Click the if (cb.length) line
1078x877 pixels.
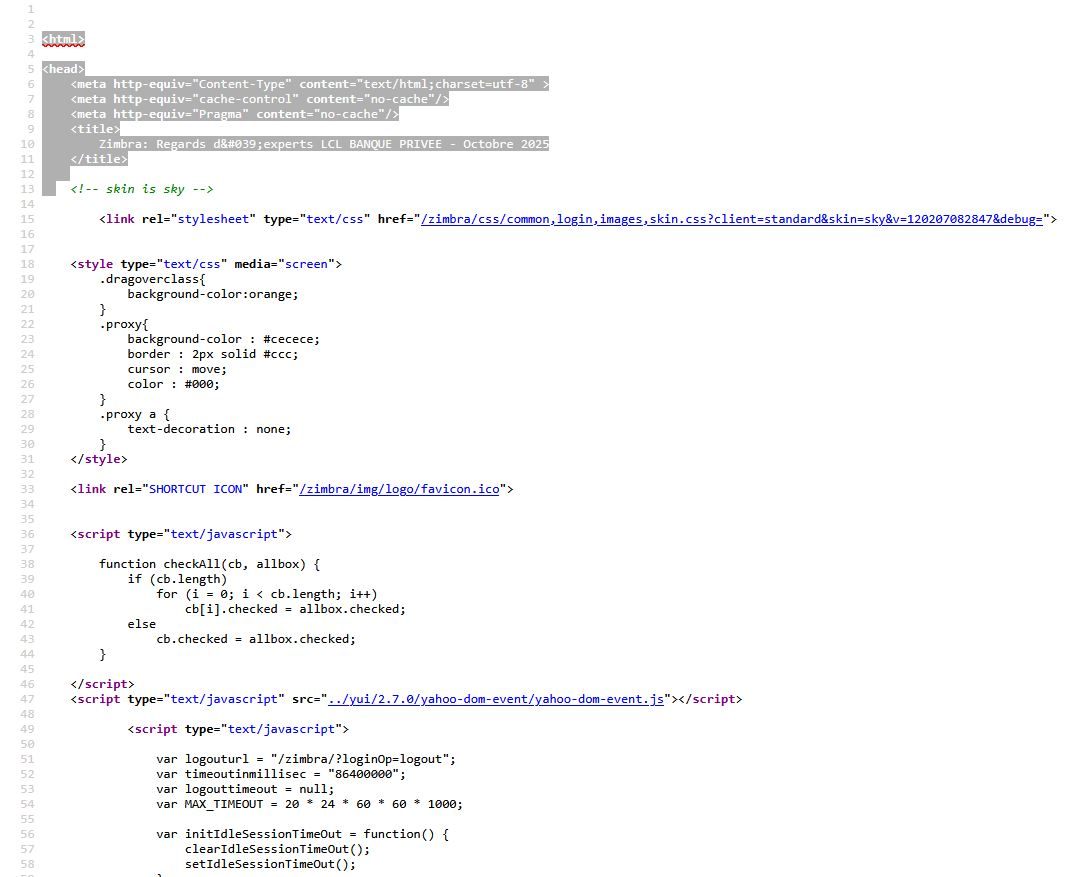pos(177,579)
